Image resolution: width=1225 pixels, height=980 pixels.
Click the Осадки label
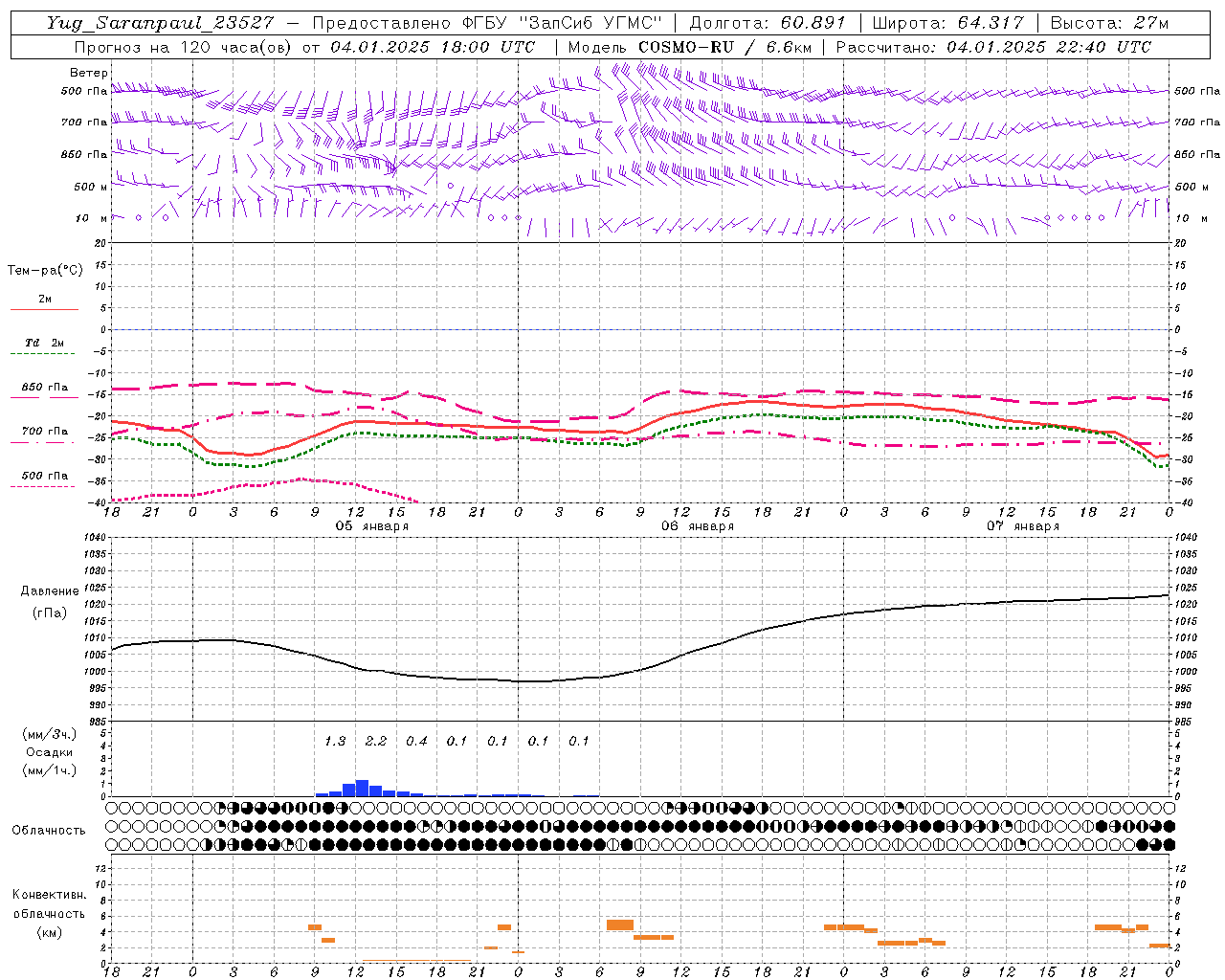point(49,752)
